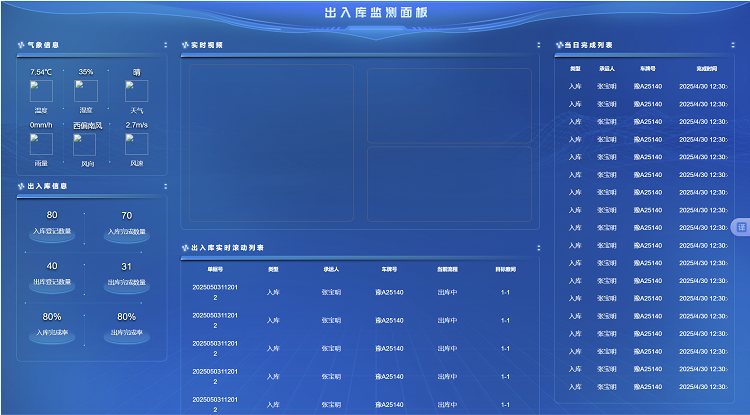Click 车牌号 header in 出入库实时滚动列表

click(x=389, y=270)
